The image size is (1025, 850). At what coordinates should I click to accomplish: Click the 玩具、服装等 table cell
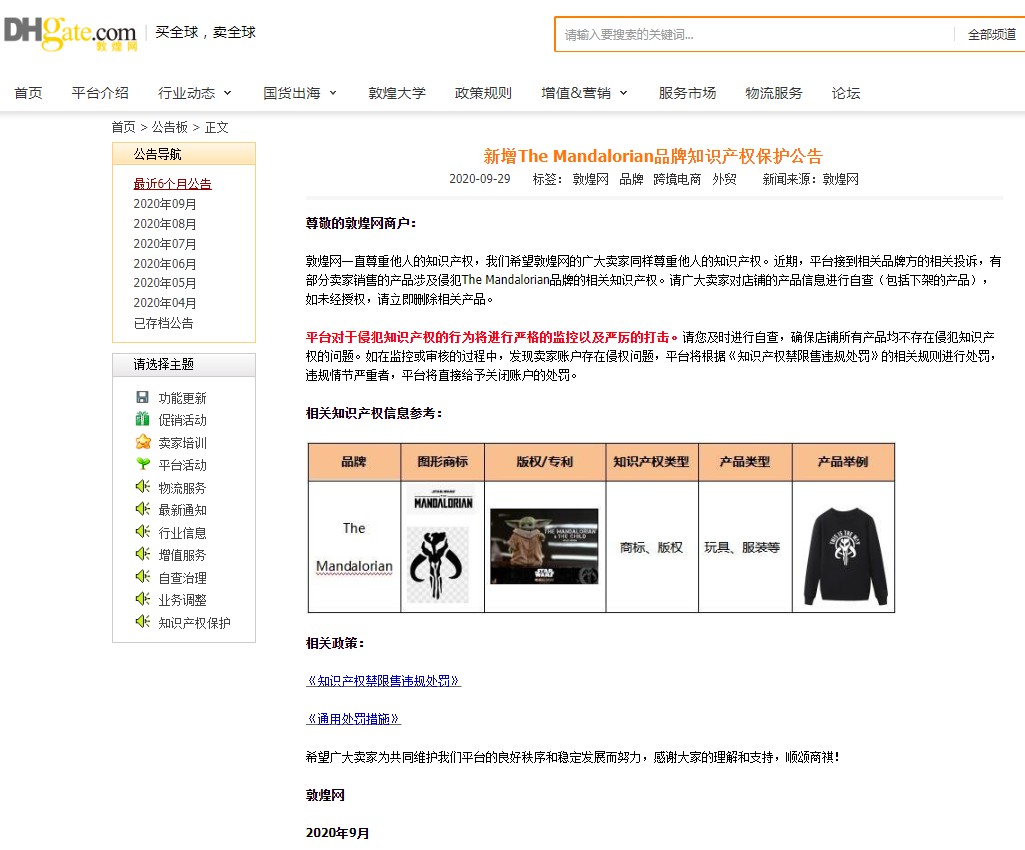pos(745,547)
